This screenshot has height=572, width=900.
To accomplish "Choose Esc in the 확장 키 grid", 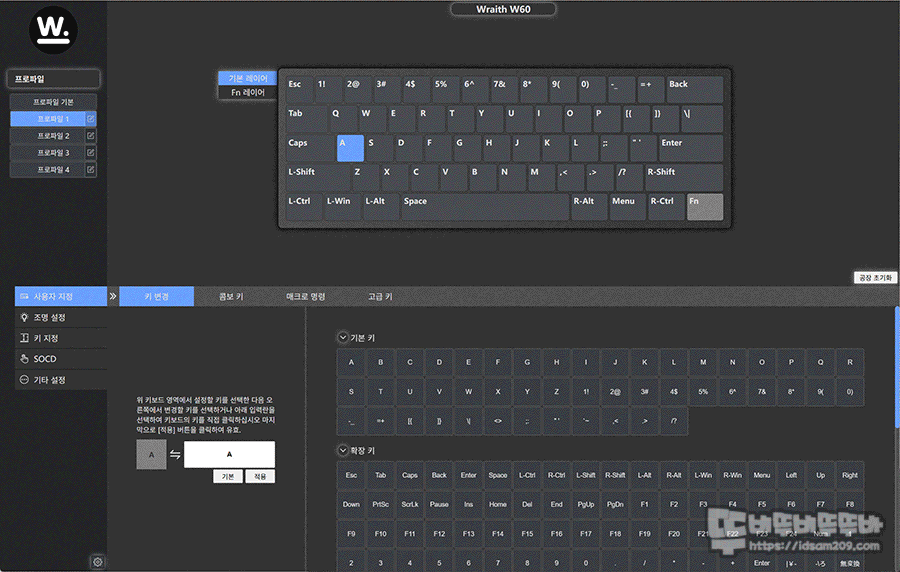I will click(351, 476).
